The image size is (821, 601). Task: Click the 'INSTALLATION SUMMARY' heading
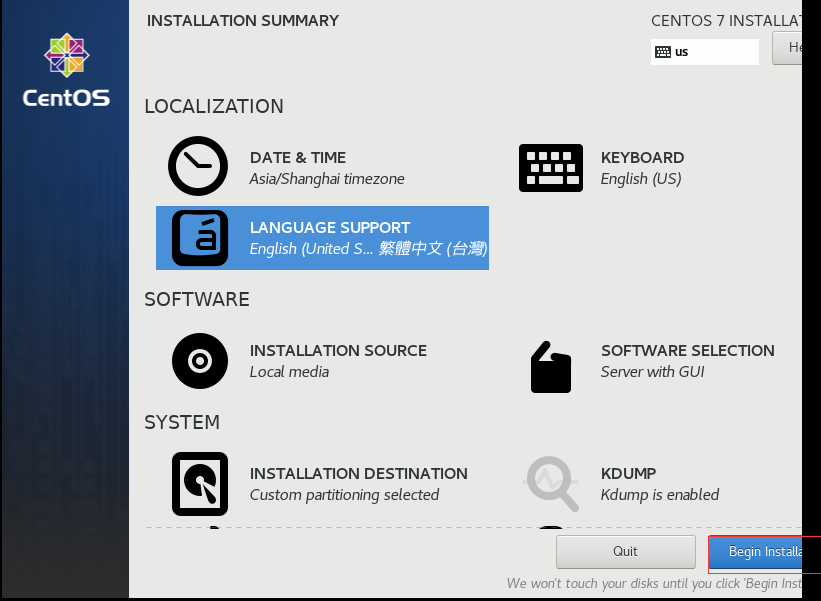tap(243, 20)
